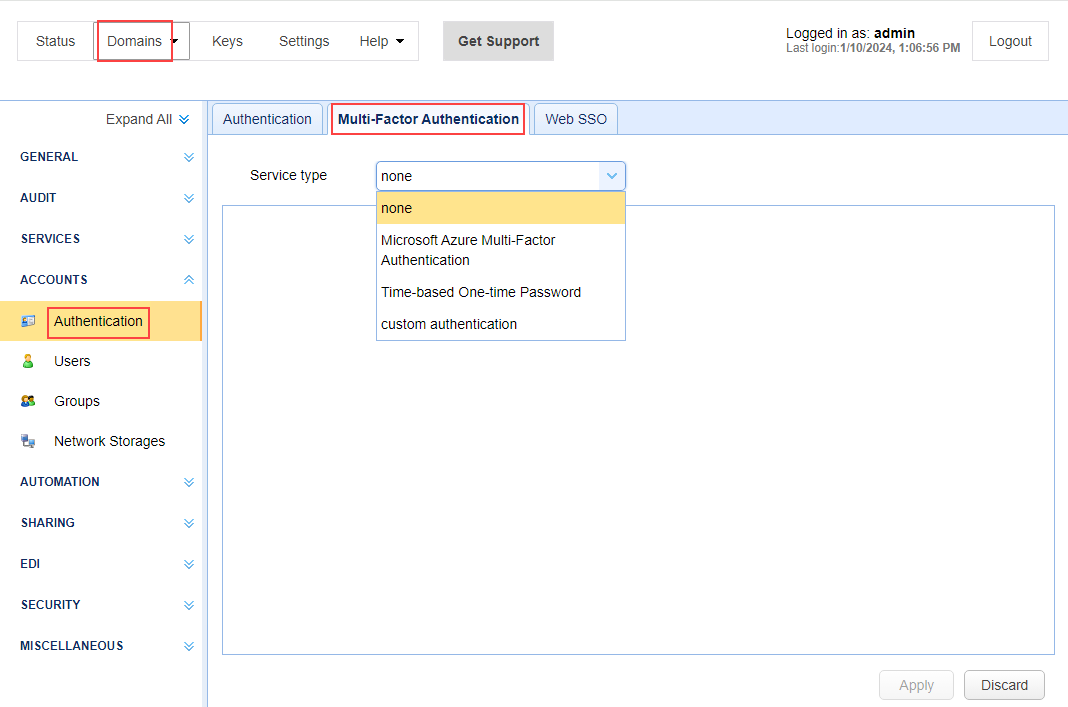Click the Discard button
Image resolution: width=1068 pixels, height=707 pixels.
click(1004, 685)
